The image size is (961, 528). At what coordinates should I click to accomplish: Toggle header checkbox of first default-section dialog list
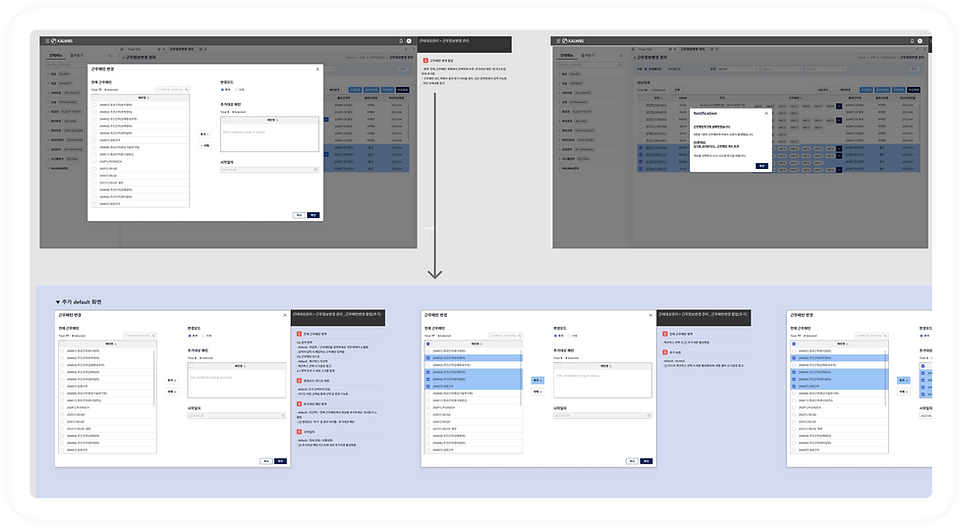[62, 344]
